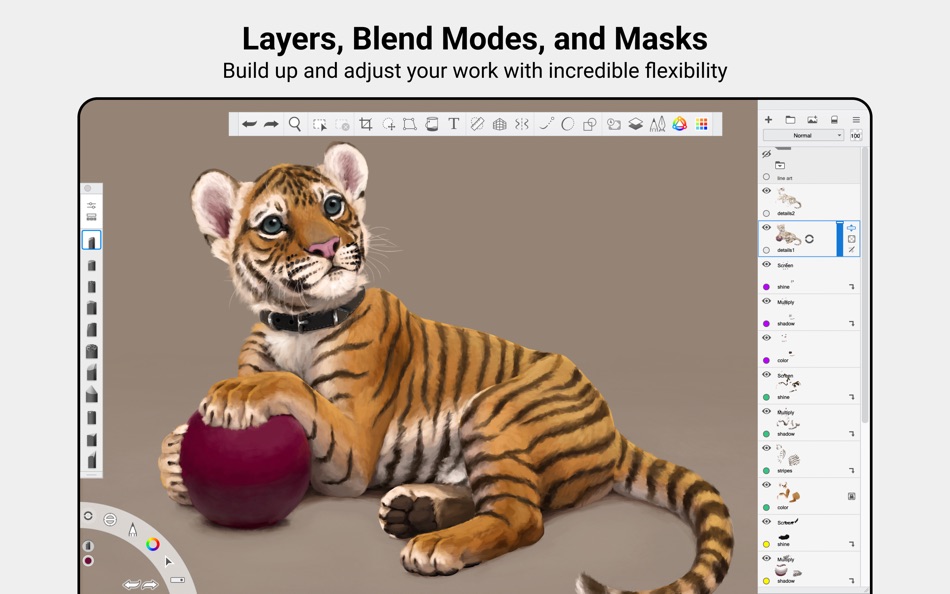Hide the green Multiply shadow layer
Screen dimensions: 950x594
pyautogui.click(x=766, y=411)
